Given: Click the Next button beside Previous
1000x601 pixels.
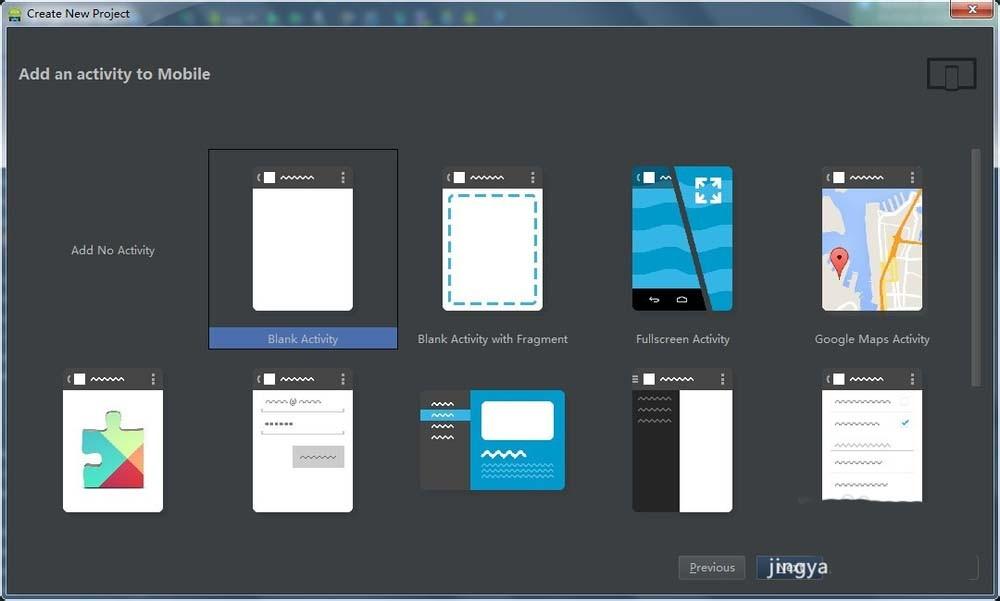Looking at the screenshot, I should [790, 567].
